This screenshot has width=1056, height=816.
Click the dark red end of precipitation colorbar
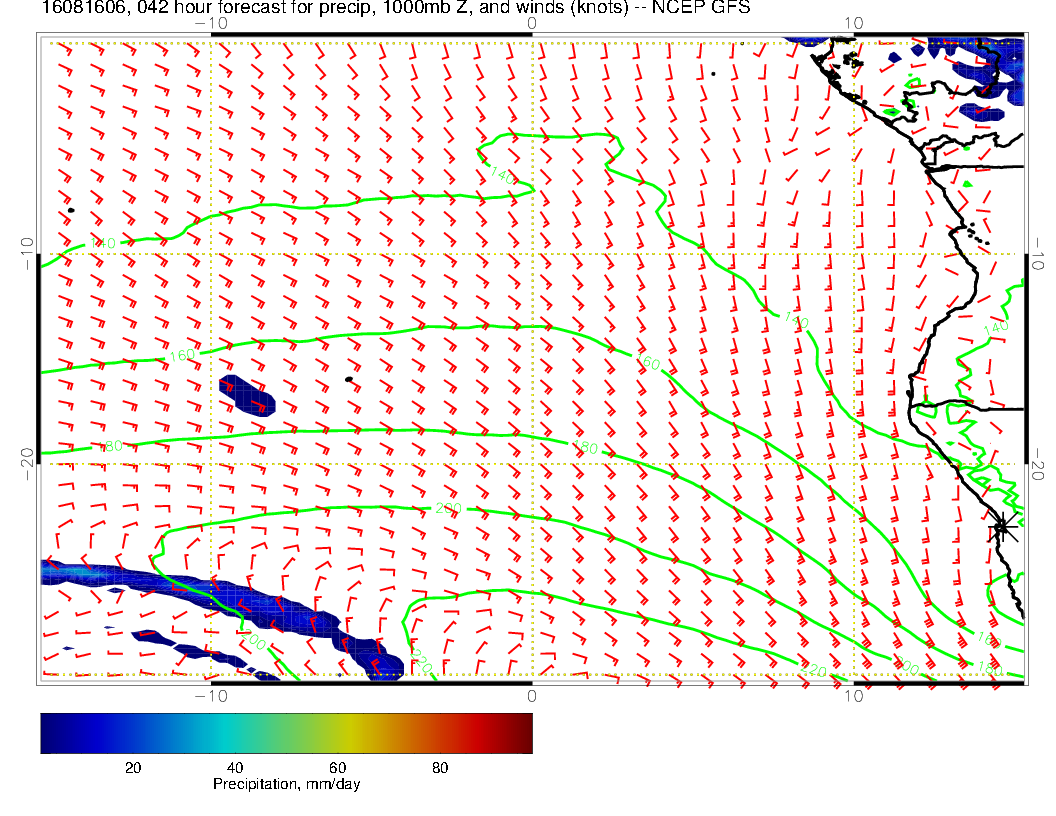coord(522,732)
